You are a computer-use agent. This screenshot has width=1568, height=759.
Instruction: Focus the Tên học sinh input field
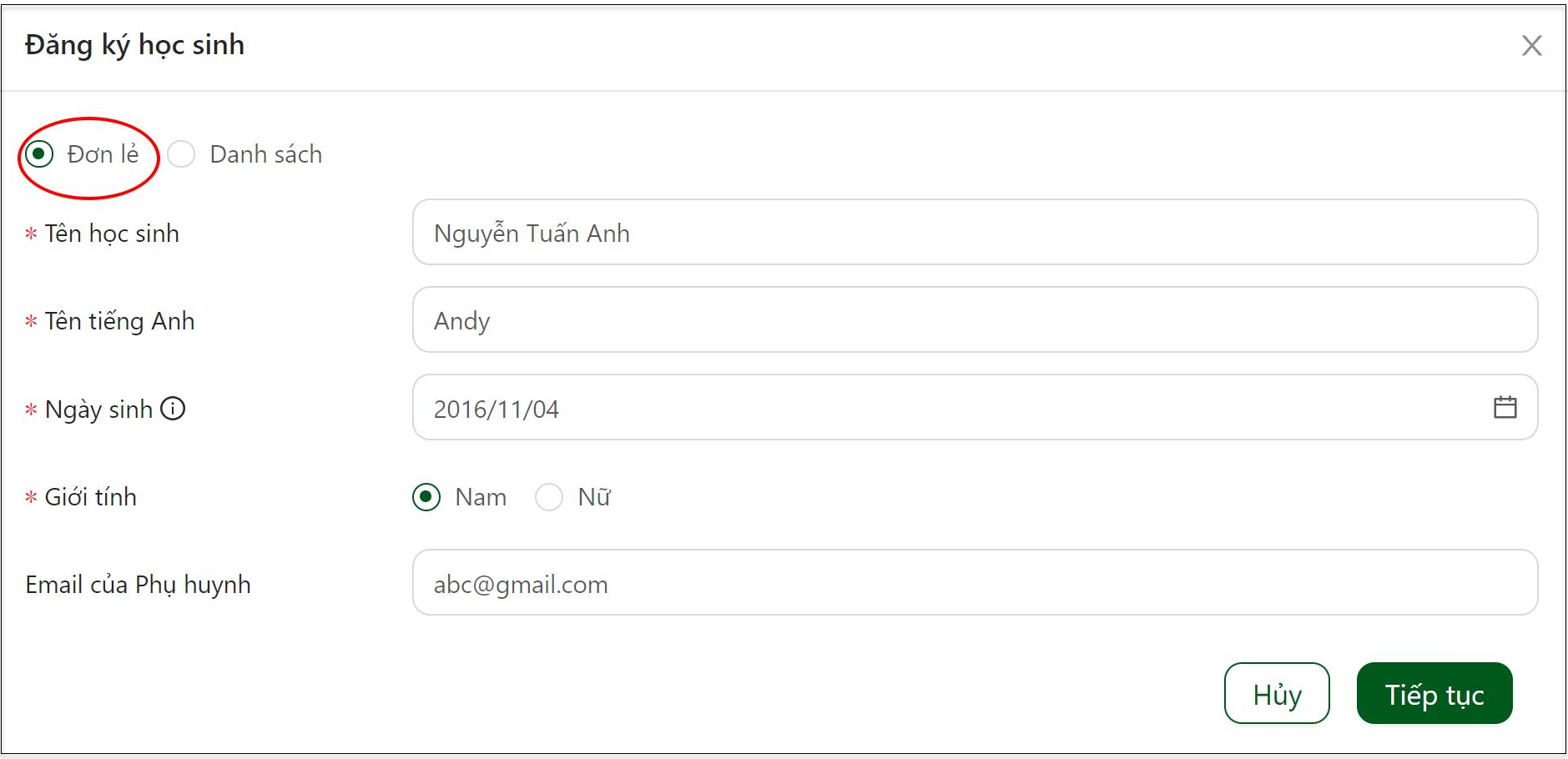click(975, 232)
